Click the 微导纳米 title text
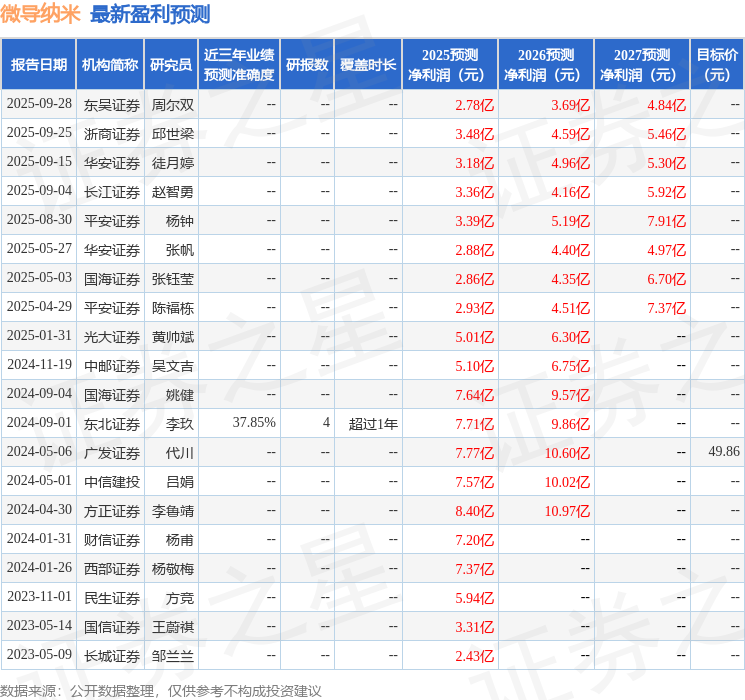The image size is (745, 700). coord(40,14)
